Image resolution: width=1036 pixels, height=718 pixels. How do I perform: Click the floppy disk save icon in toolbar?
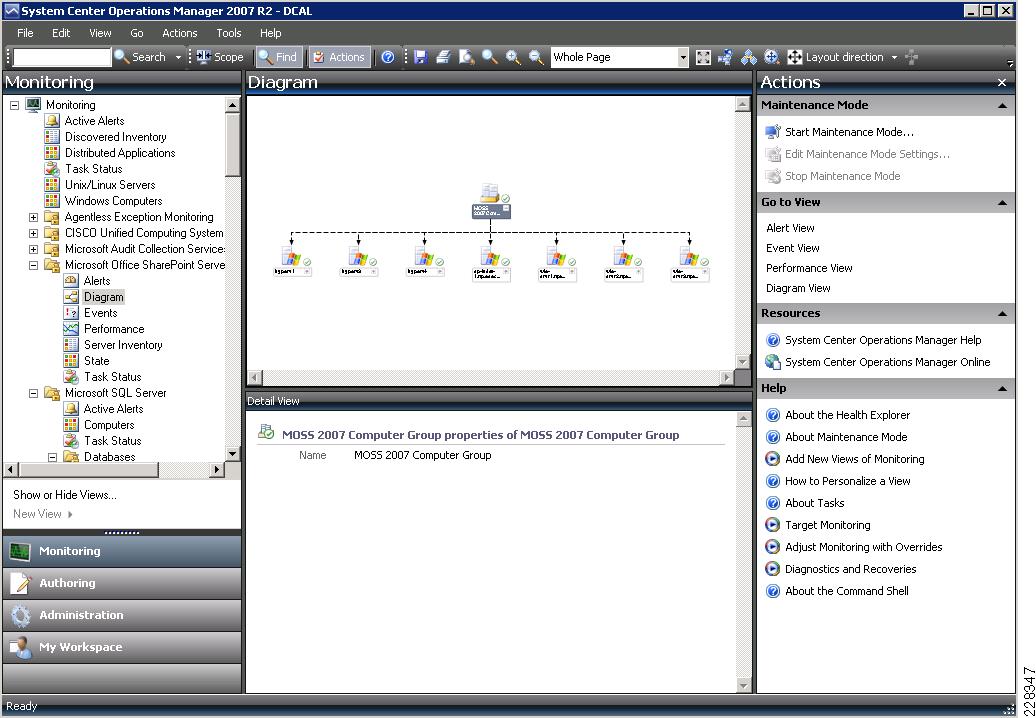tap(420, 57)
